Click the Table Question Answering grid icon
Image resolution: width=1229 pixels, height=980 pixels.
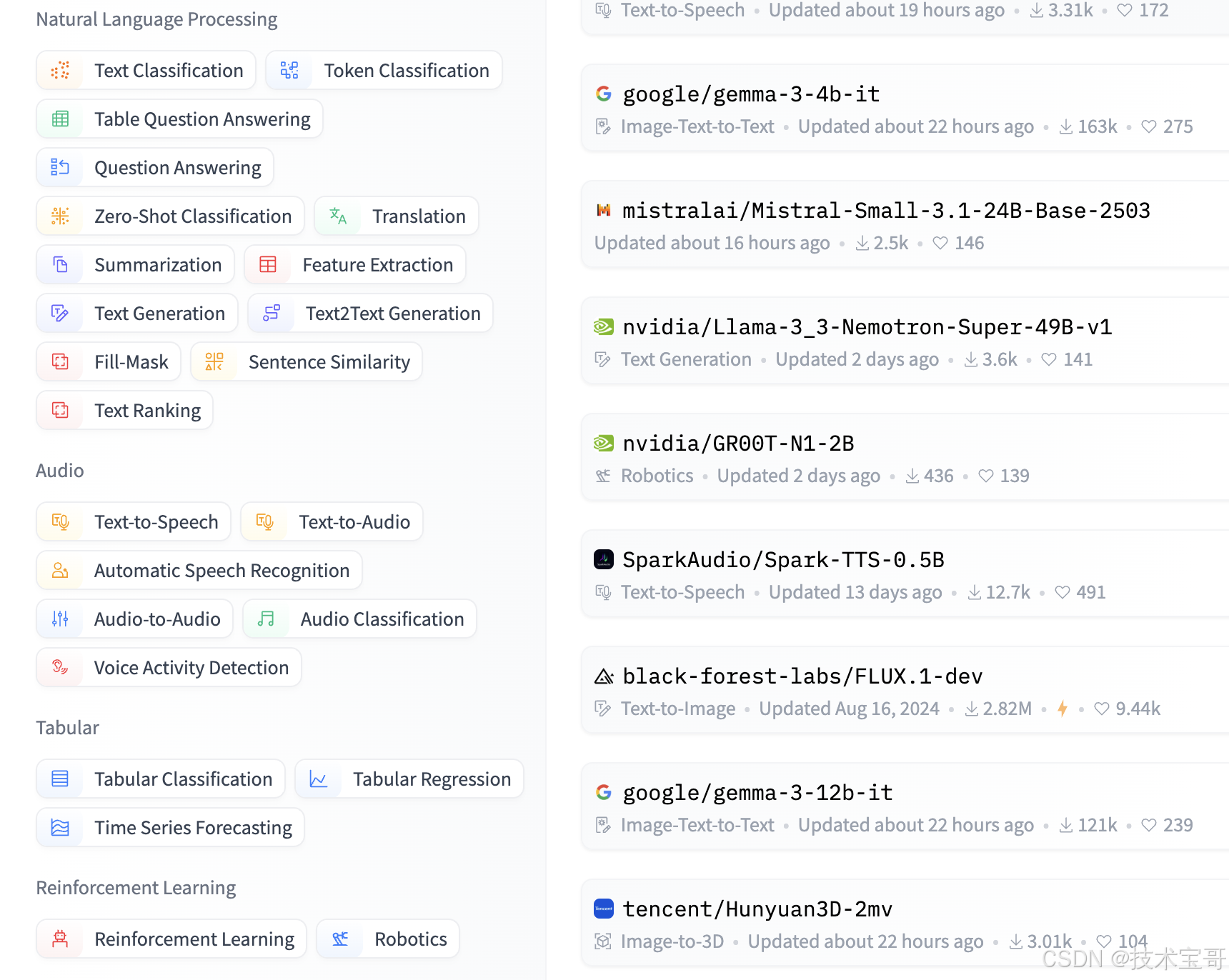(61, 119)
